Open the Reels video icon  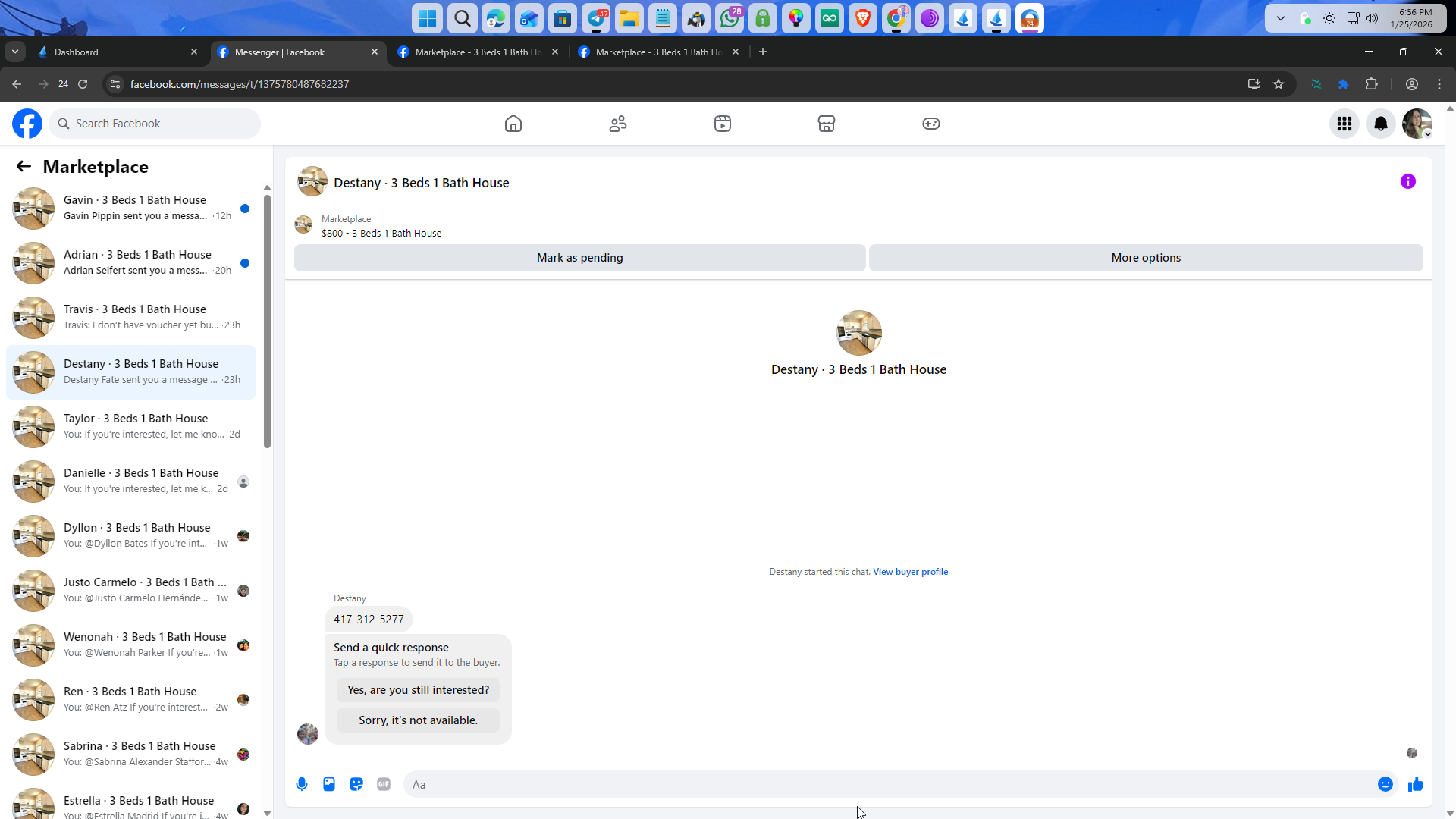(723, 124)
